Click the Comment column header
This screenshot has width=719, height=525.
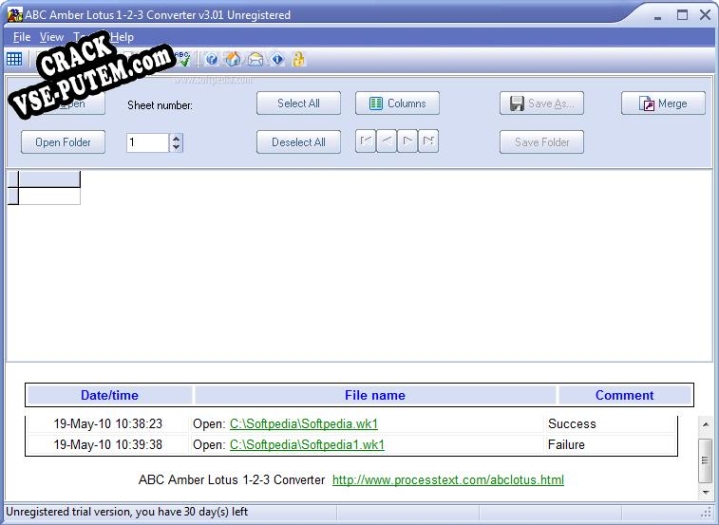pyautogui.click(x=624, y=395)
